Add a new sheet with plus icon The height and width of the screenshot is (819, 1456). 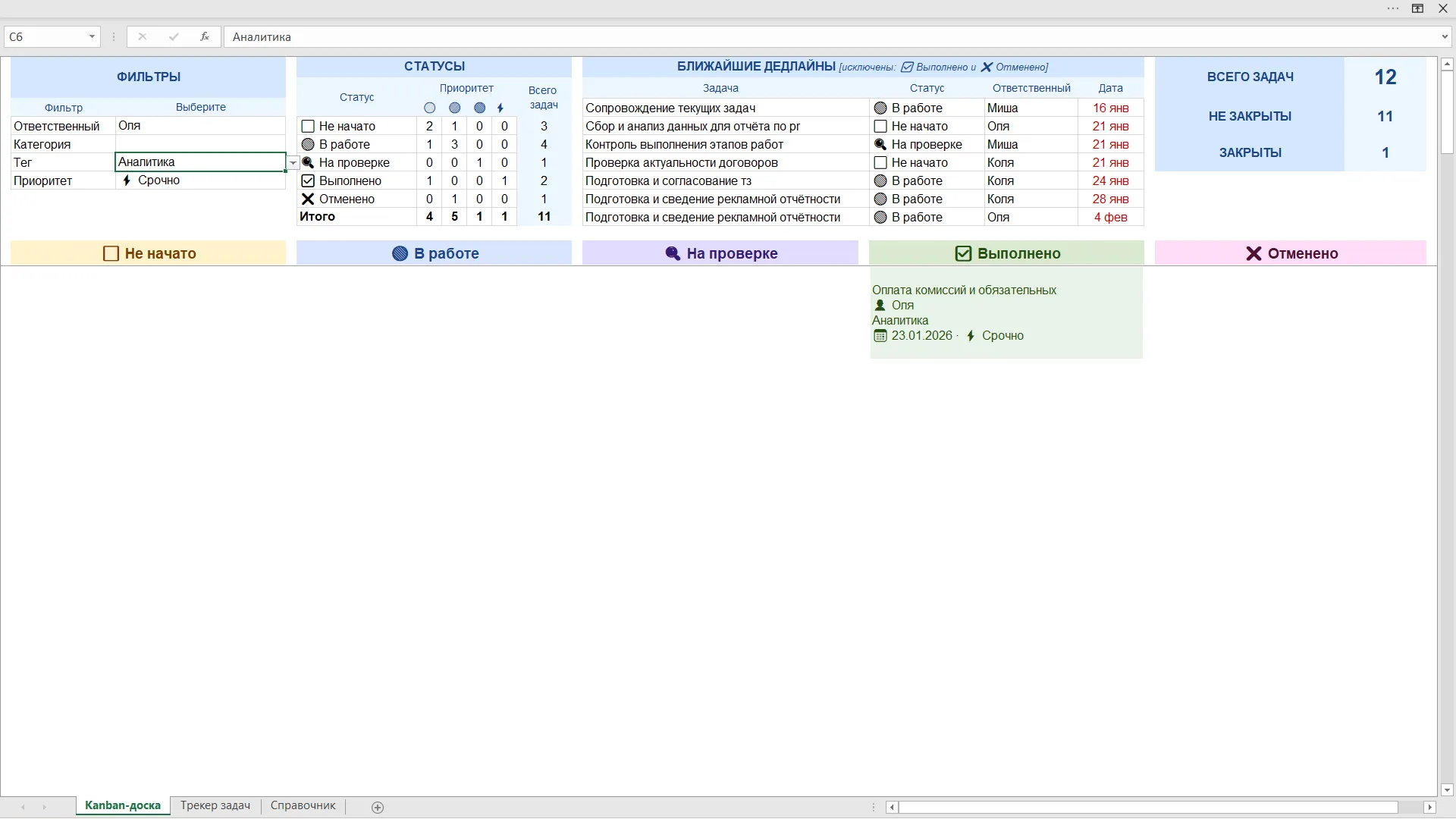(378, 807)
